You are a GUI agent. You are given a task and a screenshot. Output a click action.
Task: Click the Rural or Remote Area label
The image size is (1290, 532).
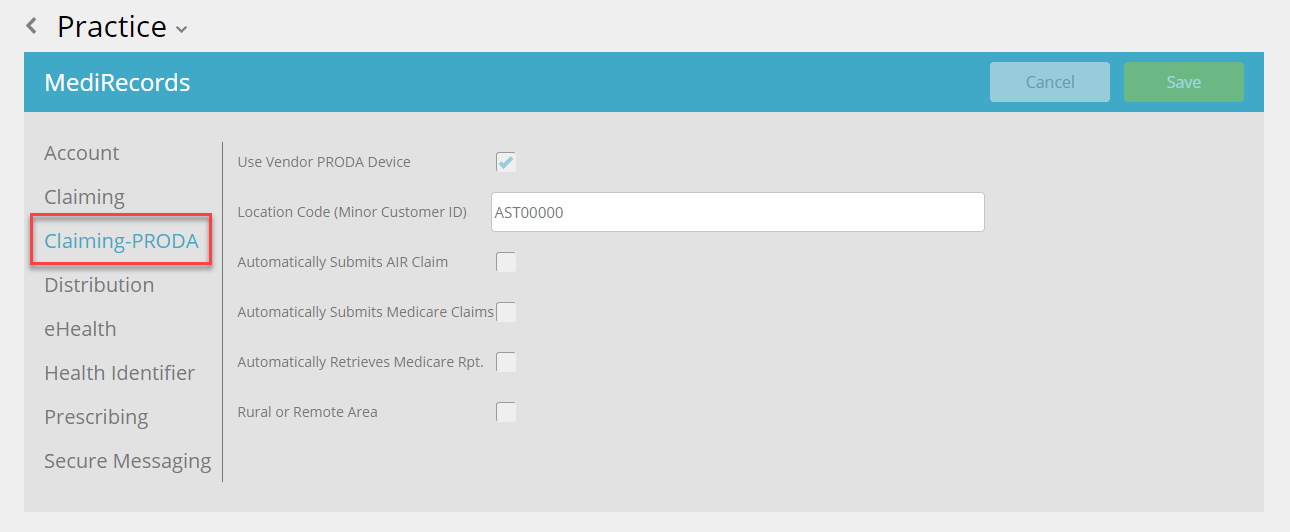[307, 412]
